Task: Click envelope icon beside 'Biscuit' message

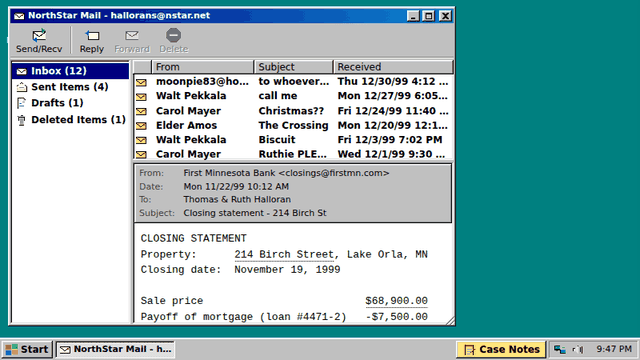Action: click(x=141, y=140)
